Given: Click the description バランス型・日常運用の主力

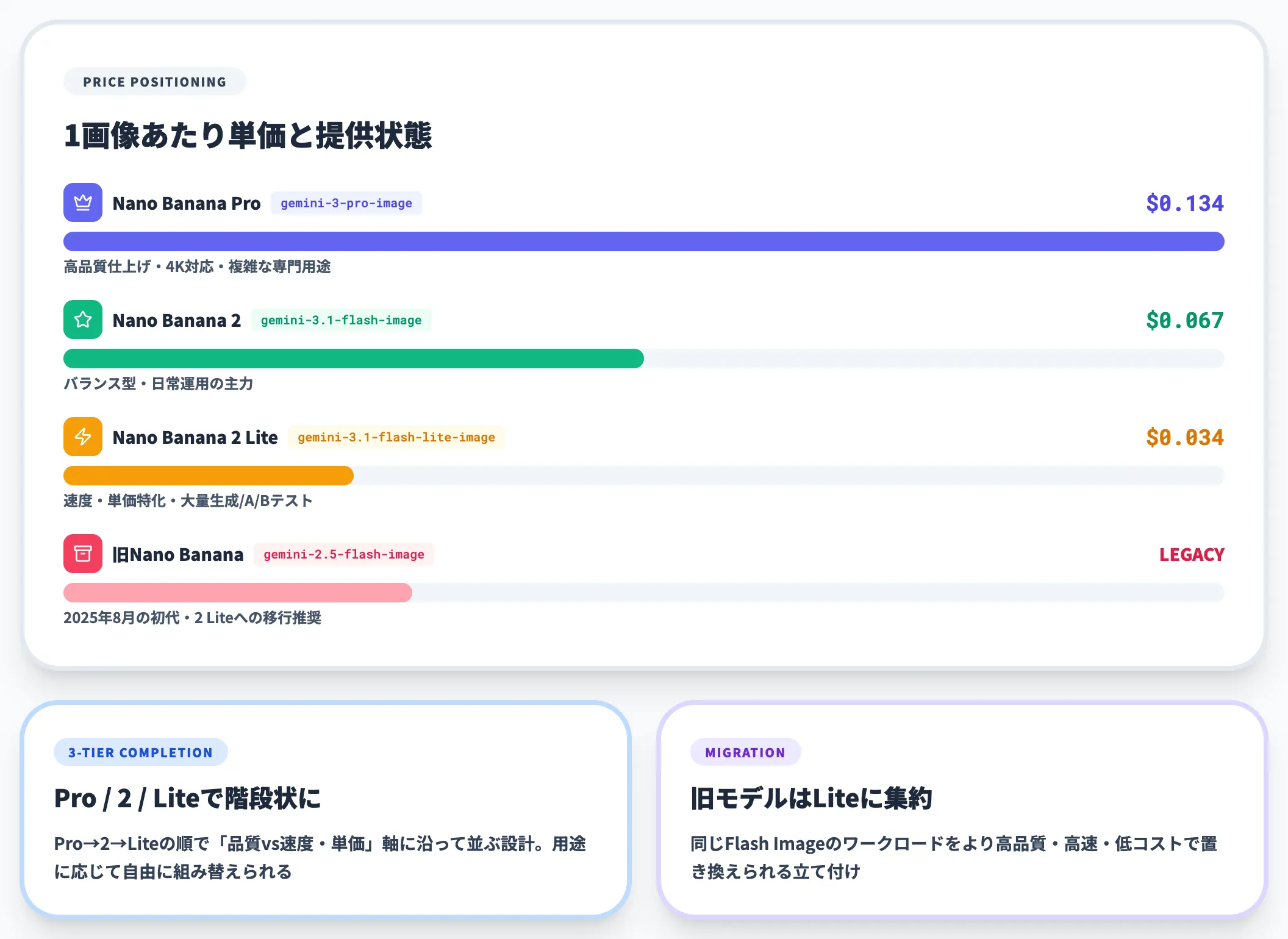Looking at the screenshot, I should point(159,384).
